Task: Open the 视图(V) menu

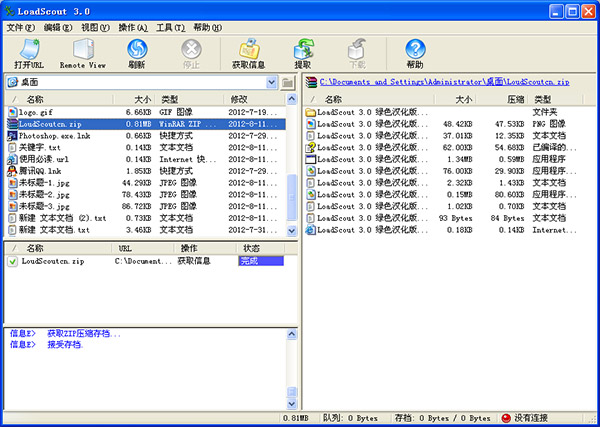Action: (x=96, y=28)
